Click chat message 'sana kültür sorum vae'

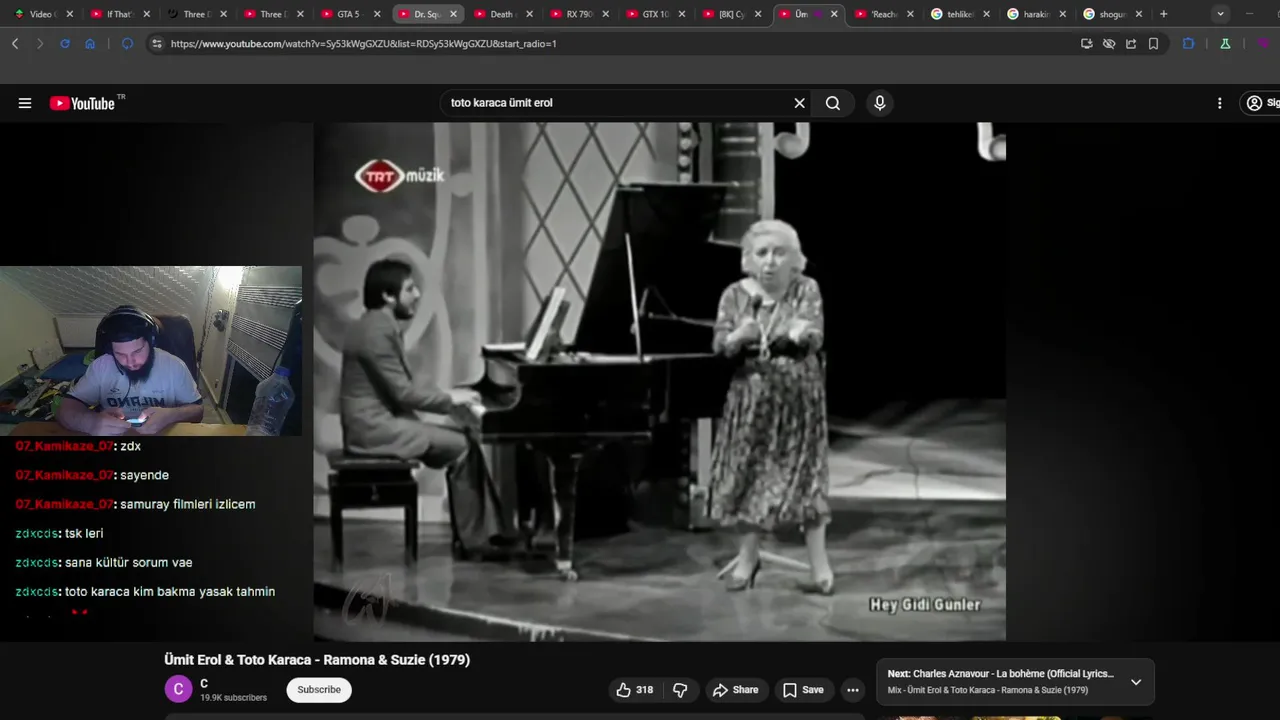click(129, 563)
